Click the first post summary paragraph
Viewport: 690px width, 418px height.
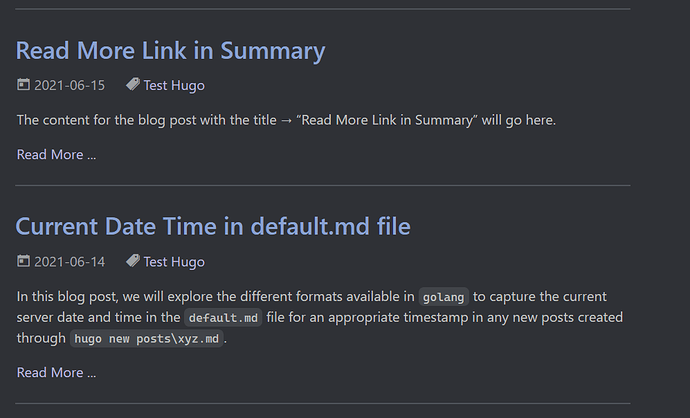[x=286, y=120]
